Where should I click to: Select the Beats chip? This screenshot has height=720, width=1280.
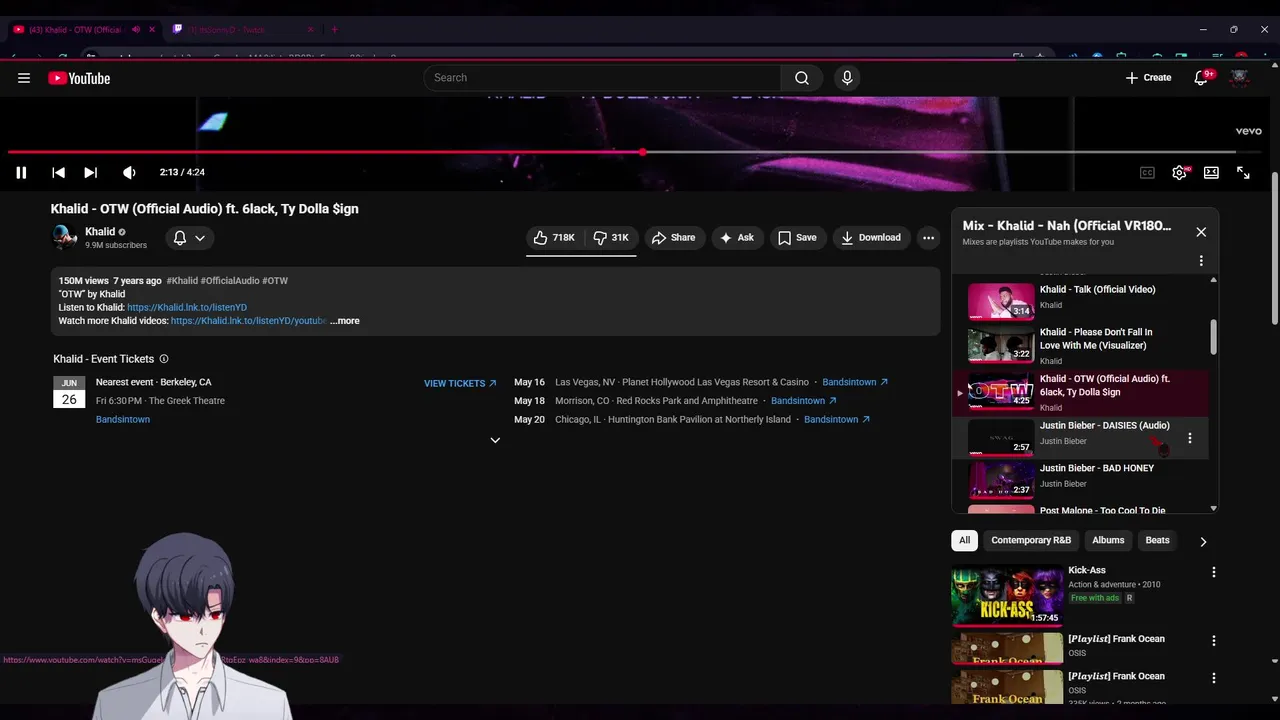[1157, 540]
